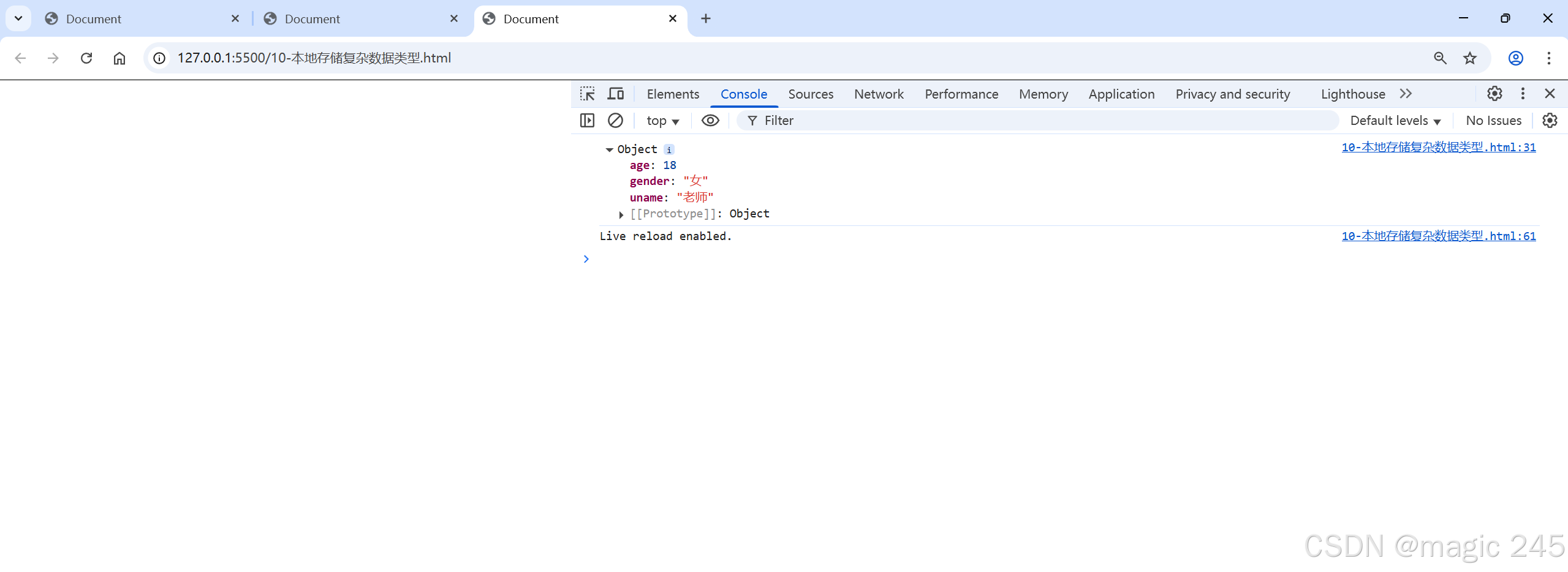Open source link html:61
The width and height of the screenshot is (1568, 572).
click(x=1438, y=236)
